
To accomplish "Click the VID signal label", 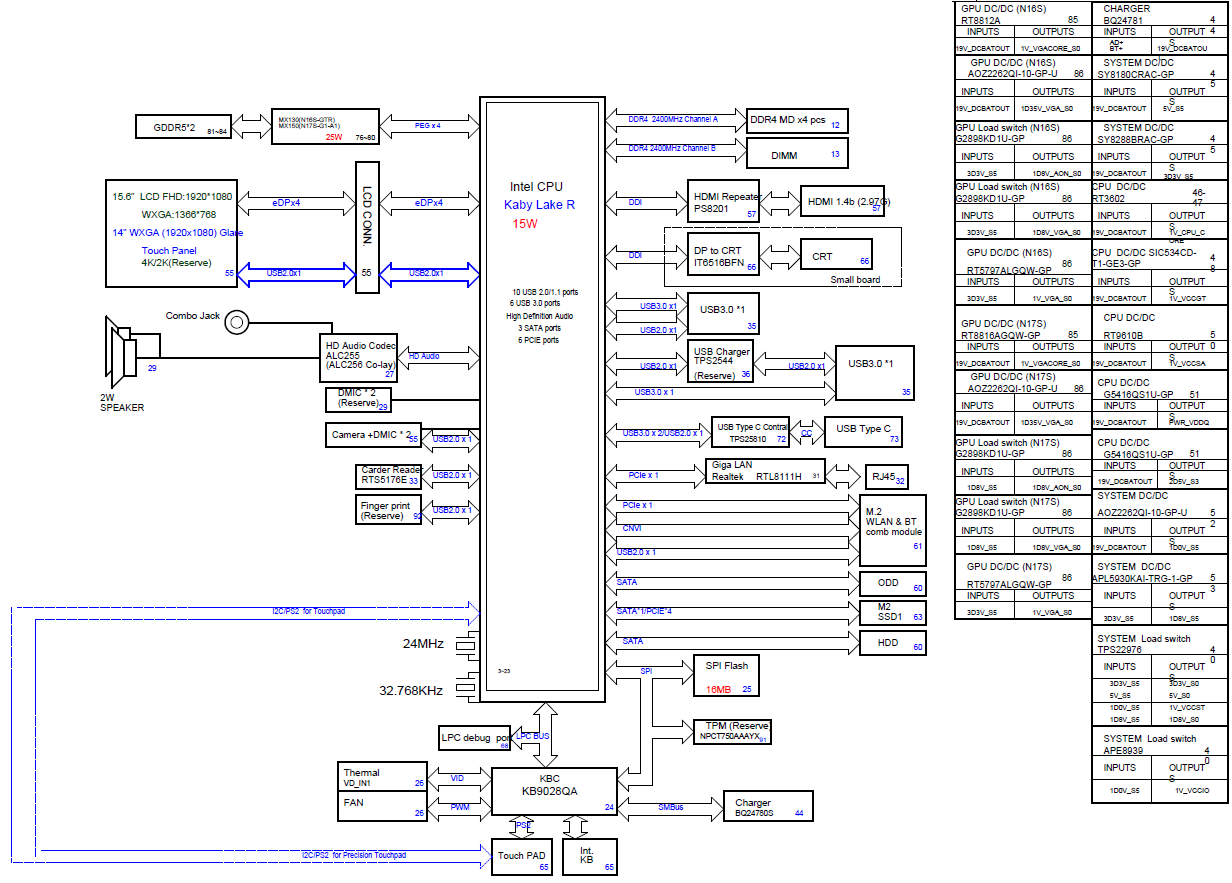I will tap(458, 777).
